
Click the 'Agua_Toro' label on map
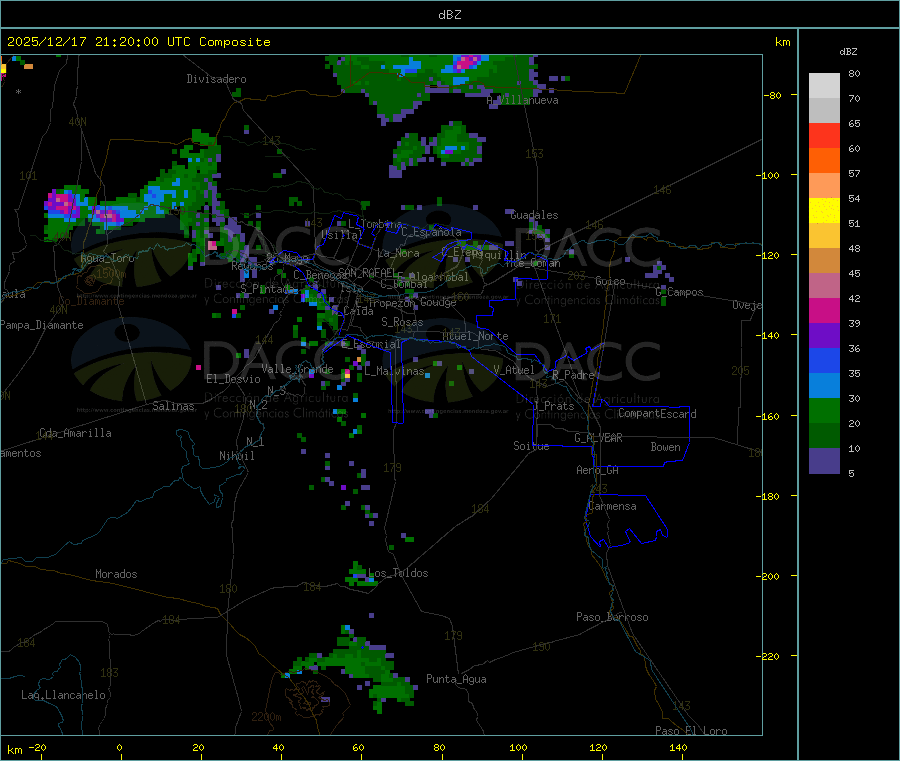[x=107, y=258]
